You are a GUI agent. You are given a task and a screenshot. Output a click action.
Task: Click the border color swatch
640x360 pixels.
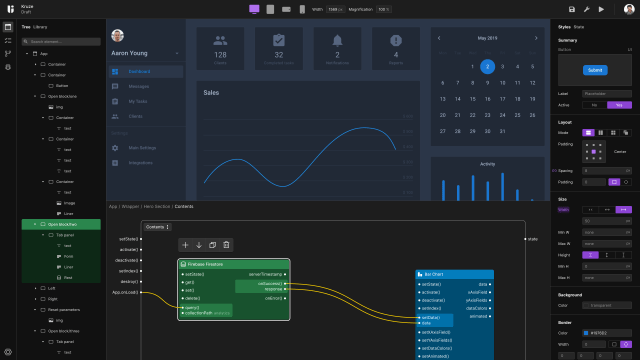(x=586, y=333)
